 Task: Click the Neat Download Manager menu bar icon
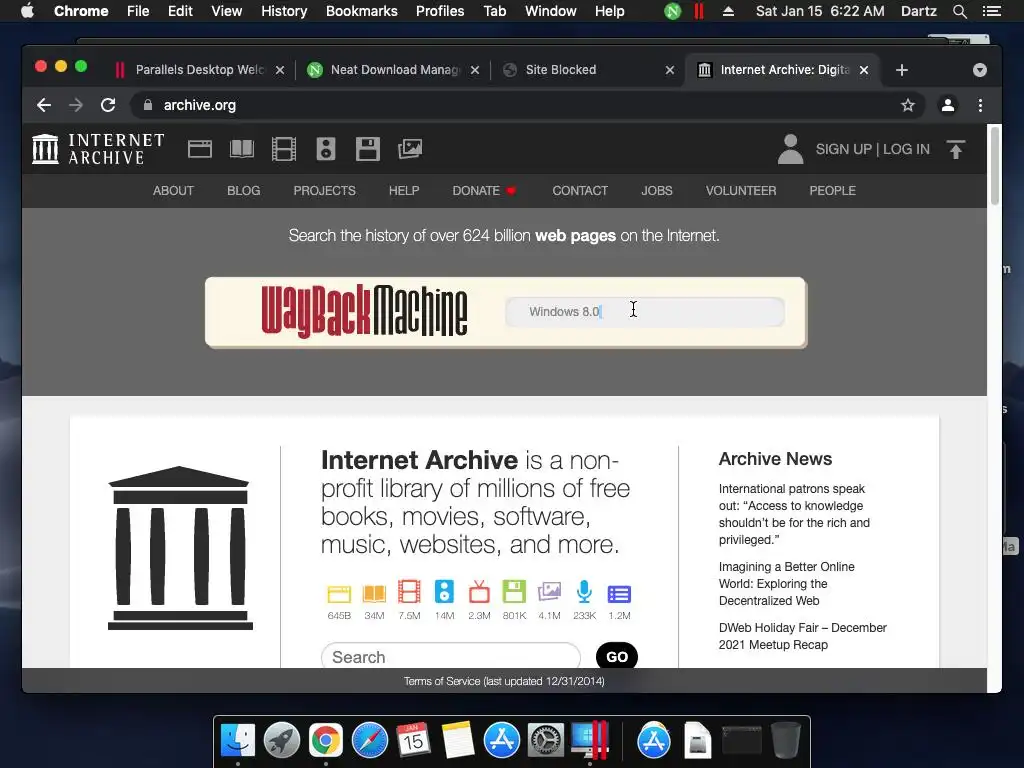pyautogui.click(x=673, y=11)
